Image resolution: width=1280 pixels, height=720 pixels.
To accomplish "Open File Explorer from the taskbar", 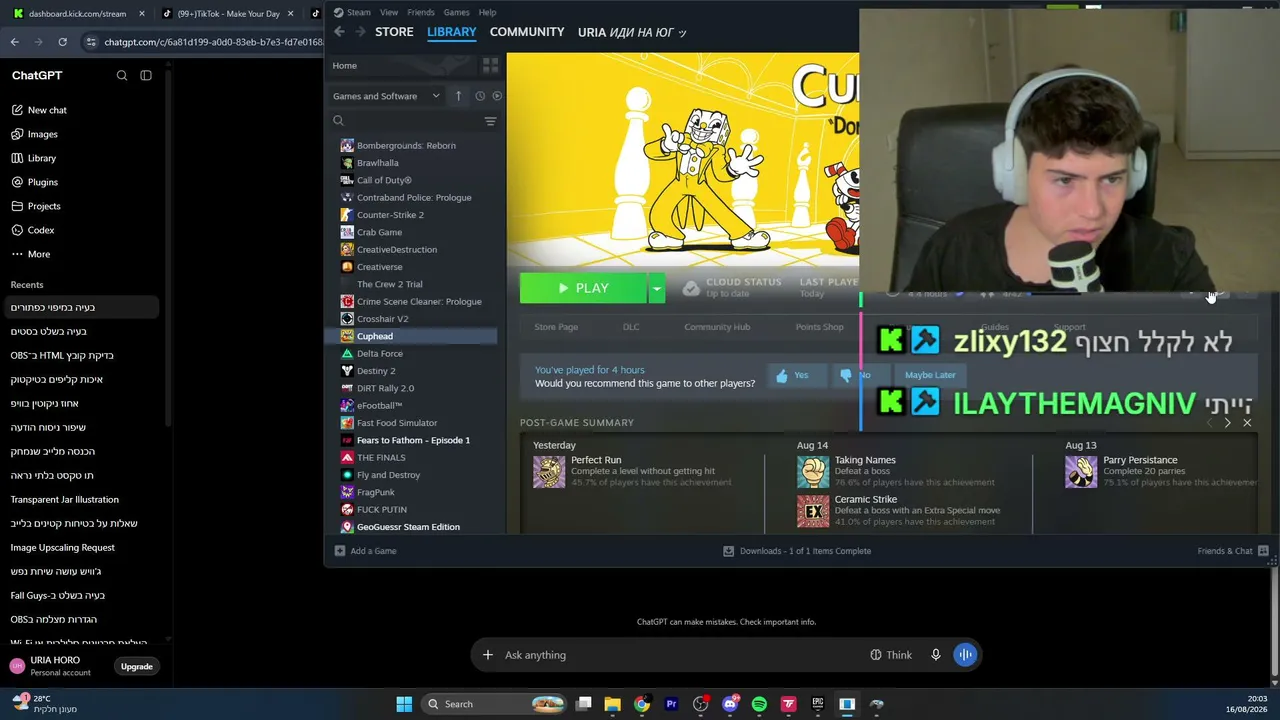I will click(613, 704).
